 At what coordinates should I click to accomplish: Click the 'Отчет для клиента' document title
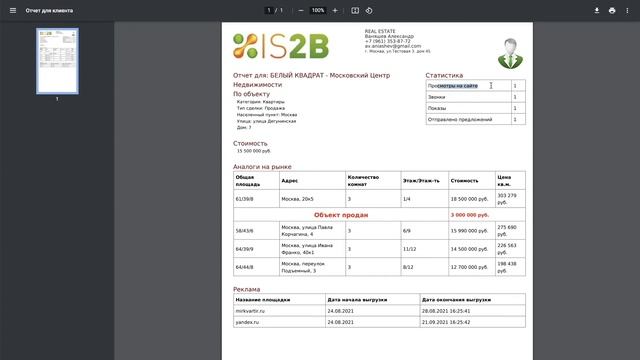[49, 11]
